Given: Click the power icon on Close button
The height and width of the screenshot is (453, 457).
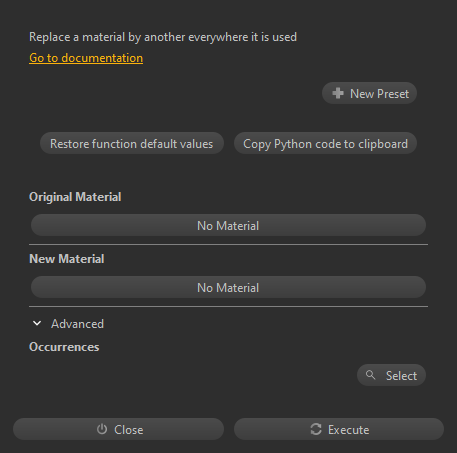Looking at the screenshot, I should point(102,429).
